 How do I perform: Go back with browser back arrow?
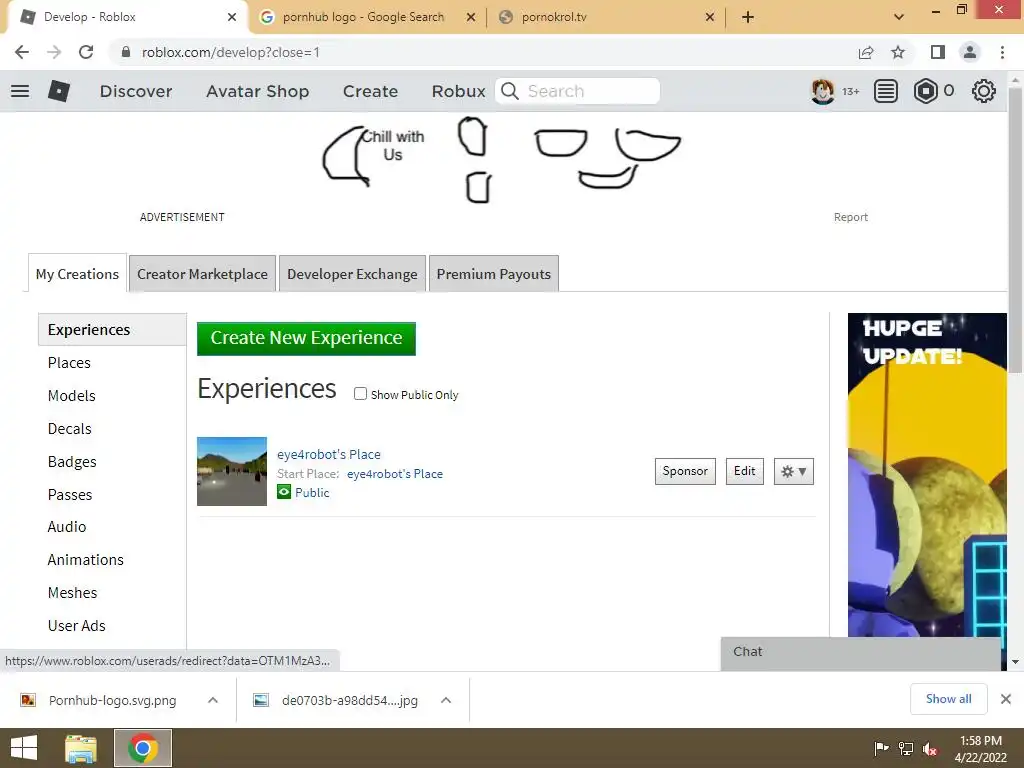[x=22, y=52]
